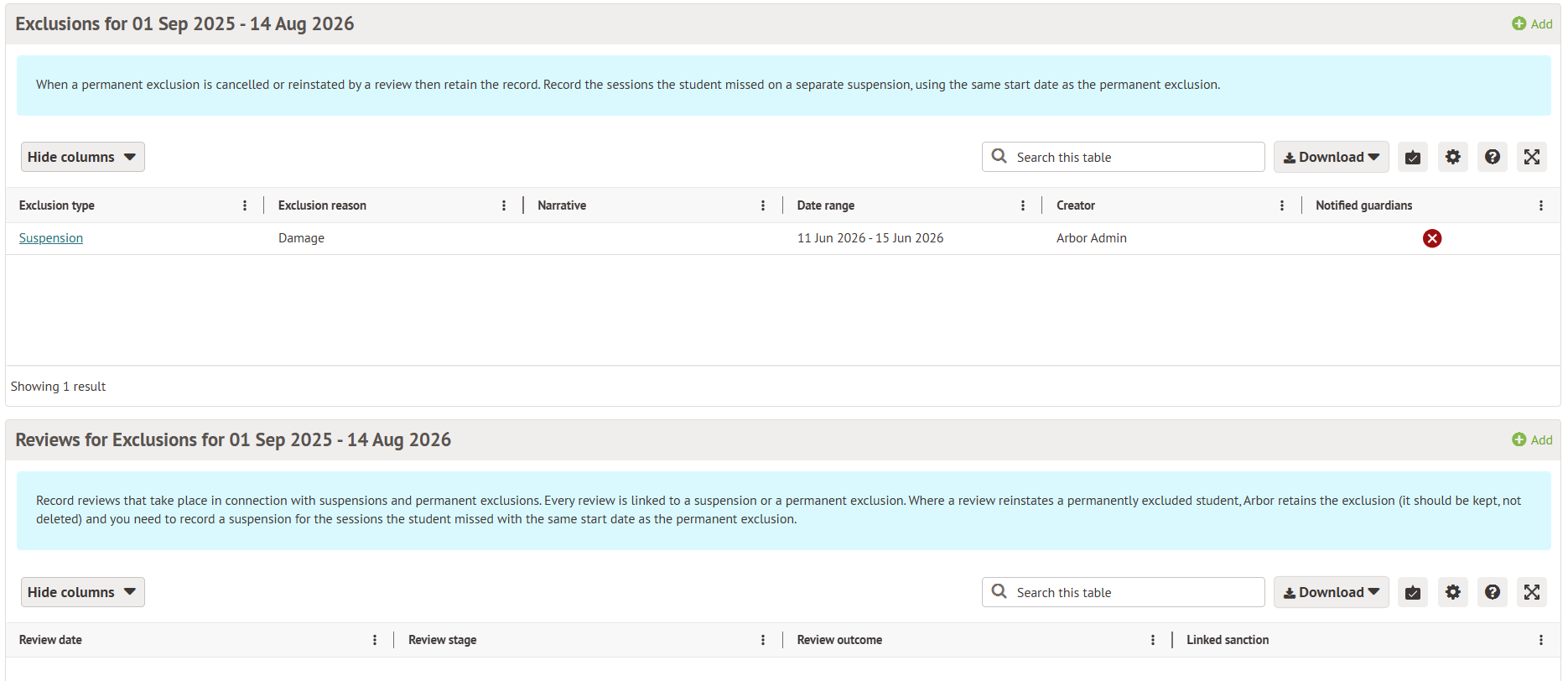Open Hide columns dropdown in Exclusions table
This screenshot has height=681, width=1568.
(82, 157)
